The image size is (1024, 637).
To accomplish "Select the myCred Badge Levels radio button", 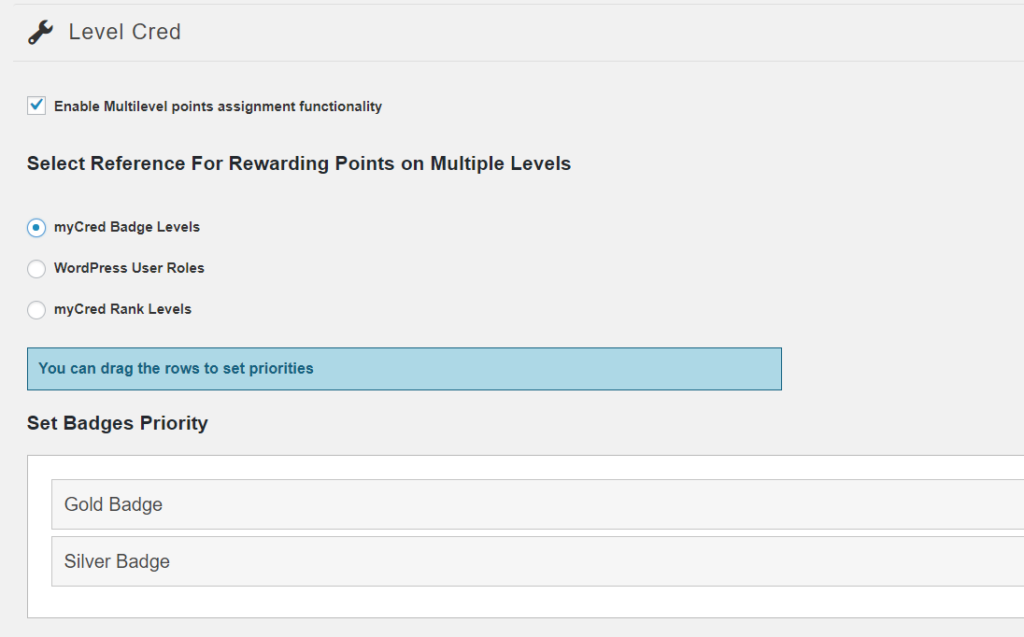I will (37, 227).
